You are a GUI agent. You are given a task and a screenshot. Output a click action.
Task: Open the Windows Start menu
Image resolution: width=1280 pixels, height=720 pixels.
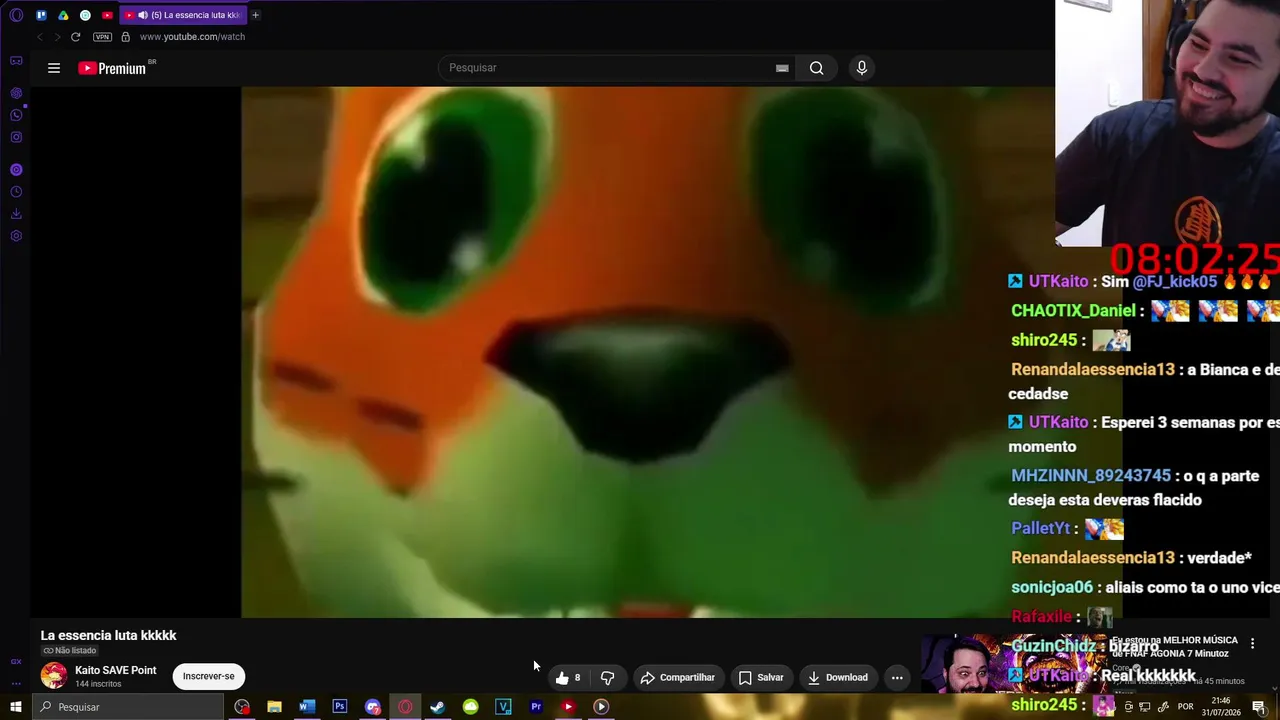16,707
